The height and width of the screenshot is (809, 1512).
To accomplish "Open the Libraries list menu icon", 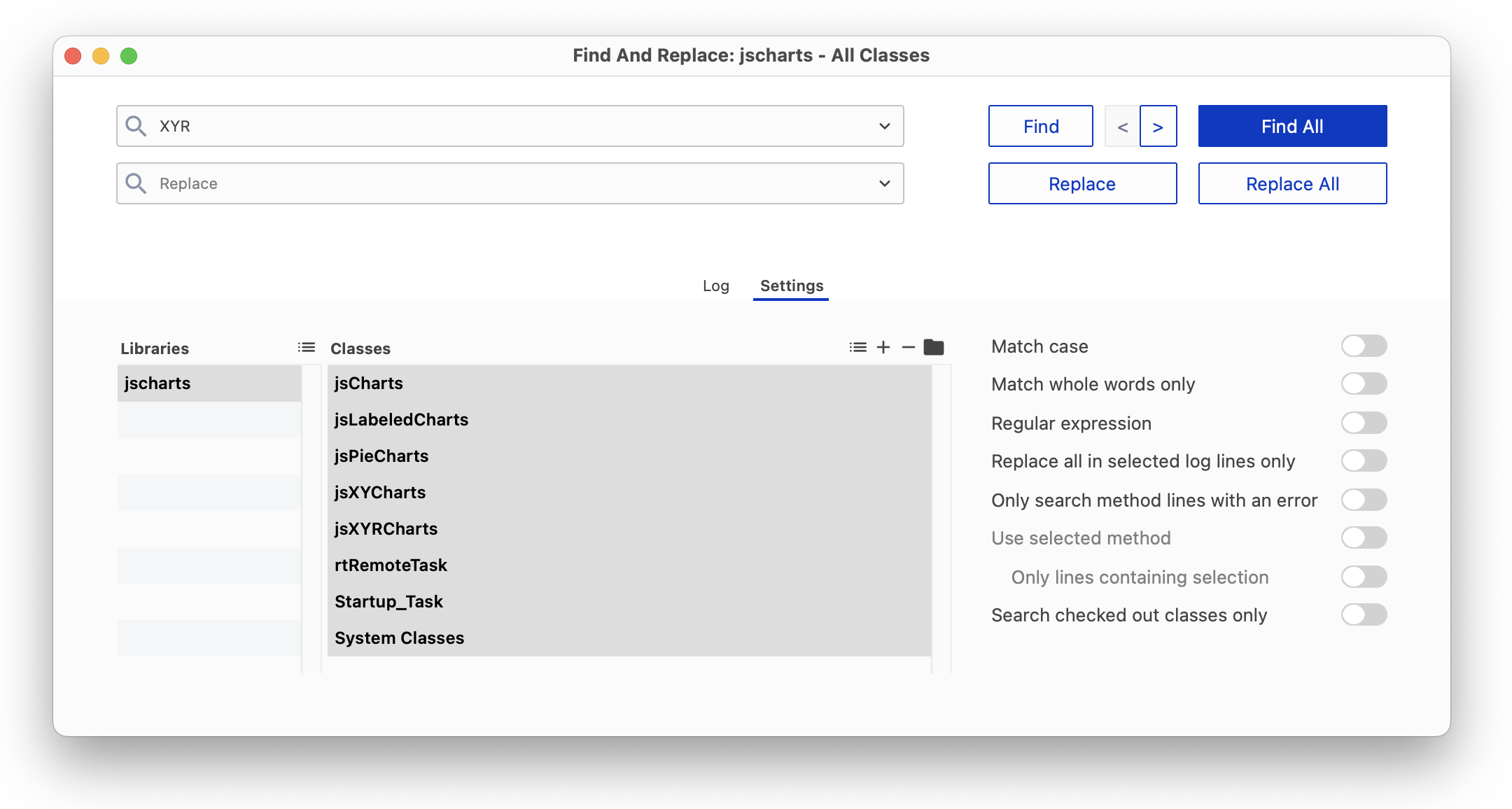I will pos(307,347).
